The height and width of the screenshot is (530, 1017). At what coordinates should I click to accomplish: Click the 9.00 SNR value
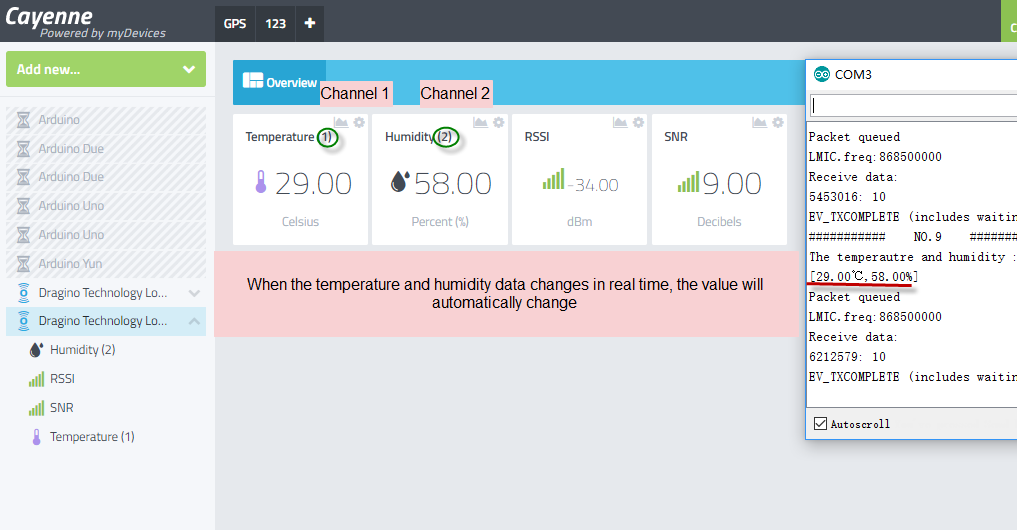(732, 184)
